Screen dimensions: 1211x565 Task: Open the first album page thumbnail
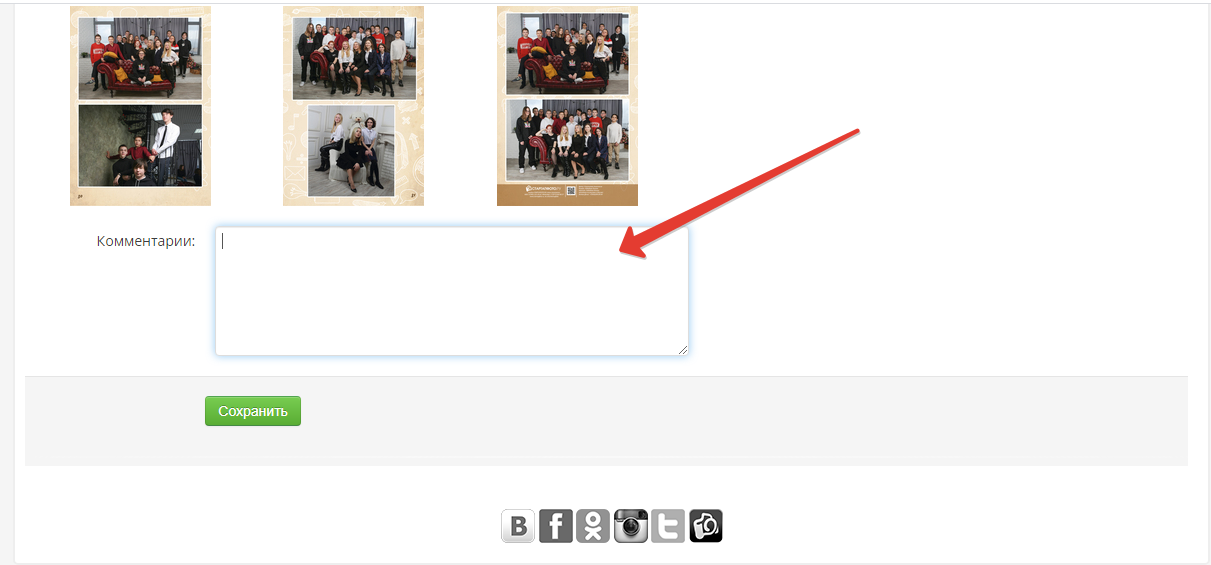[140, 106]
